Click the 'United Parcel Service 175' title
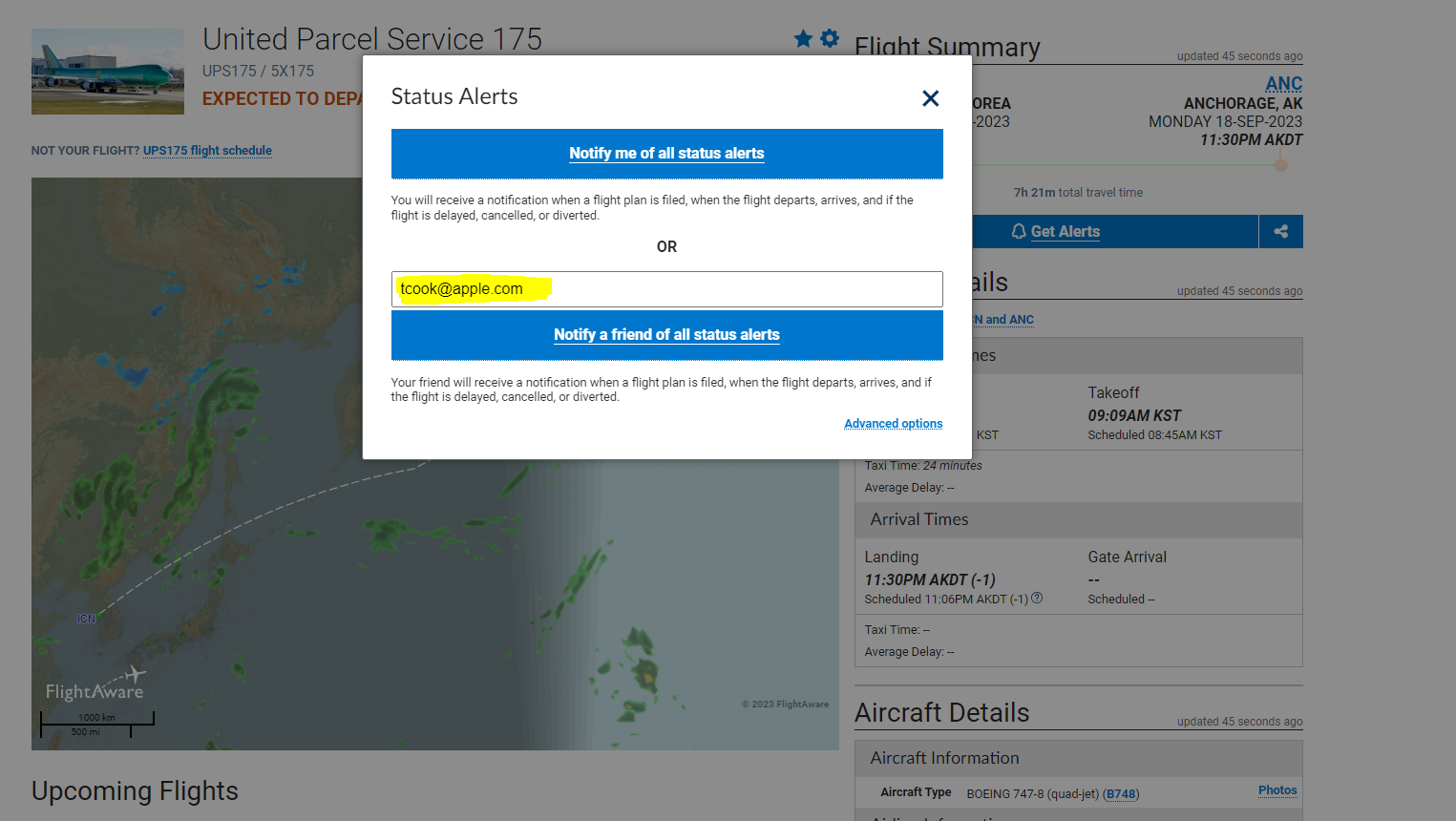The height and width of the screenshot is (821, 1456). [x=372, y=39]
